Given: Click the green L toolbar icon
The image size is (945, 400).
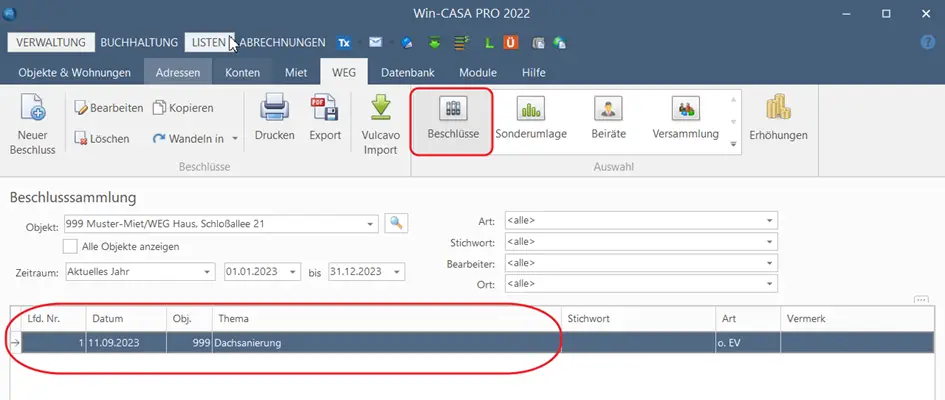Looking at the screenshot, I should (489, 43).
